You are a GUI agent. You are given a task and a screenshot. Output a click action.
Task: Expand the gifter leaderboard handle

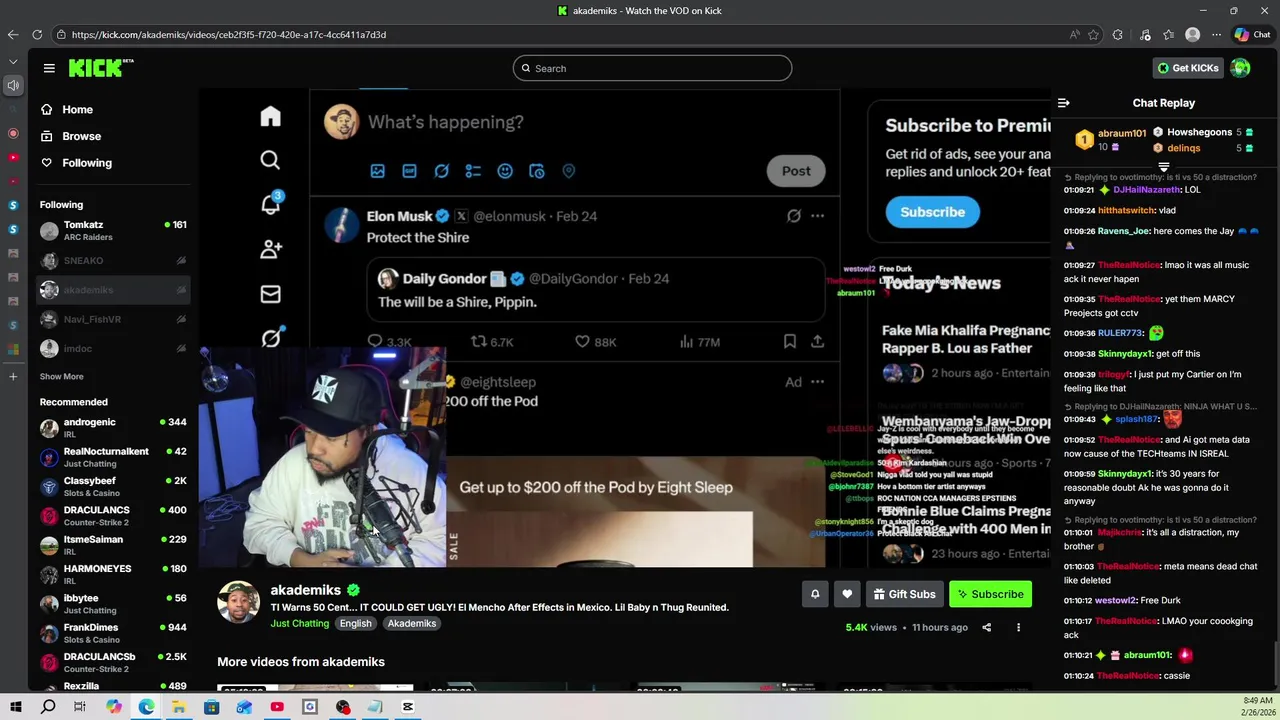pos(1163,167)
